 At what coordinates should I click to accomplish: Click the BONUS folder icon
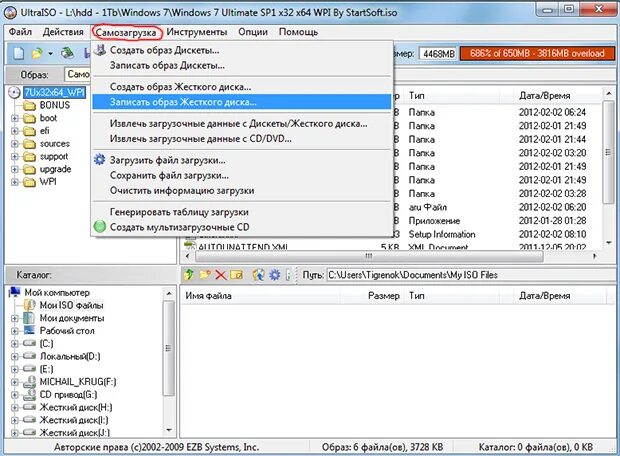29,106
